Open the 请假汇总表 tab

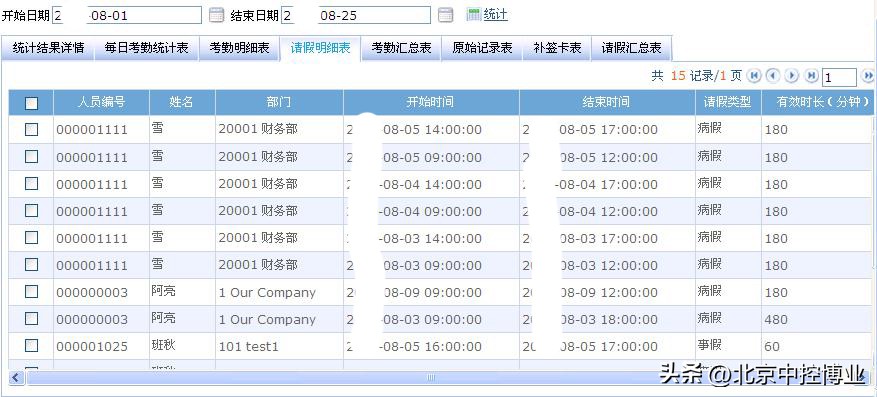coord(631,48)
